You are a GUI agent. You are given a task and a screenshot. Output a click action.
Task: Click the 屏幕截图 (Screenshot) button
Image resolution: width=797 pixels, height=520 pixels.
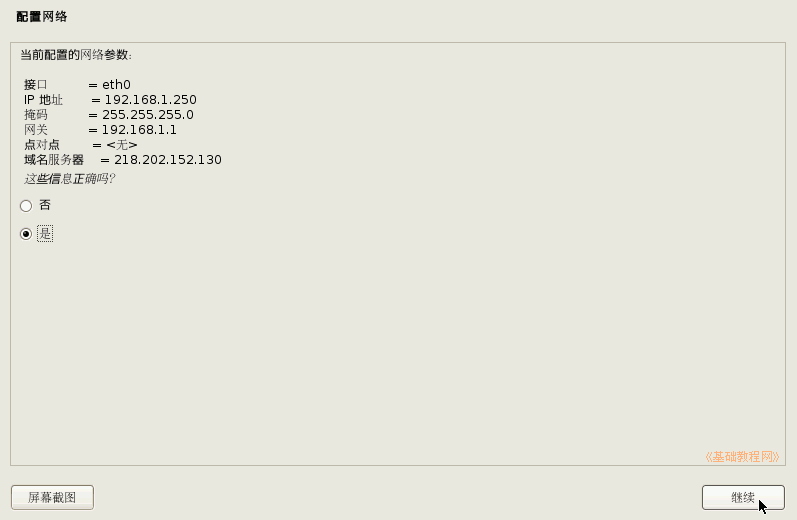[x=52, y=497]
